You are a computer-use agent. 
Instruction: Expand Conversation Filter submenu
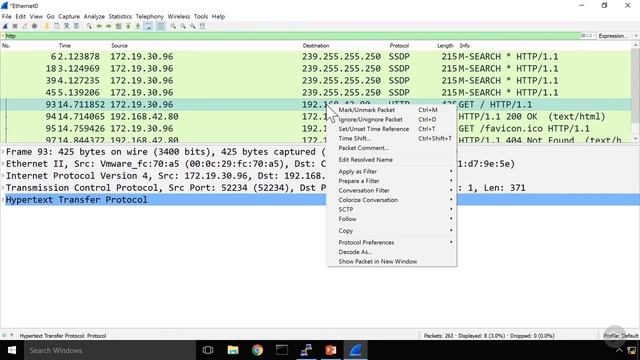(x=392, y=190)
